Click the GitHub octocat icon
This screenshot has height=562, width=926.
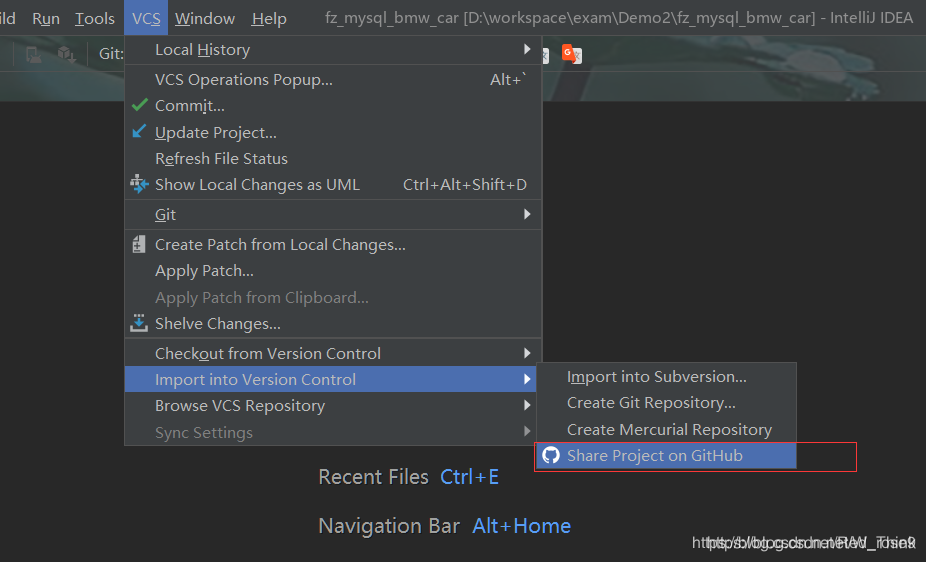[550, 455]
